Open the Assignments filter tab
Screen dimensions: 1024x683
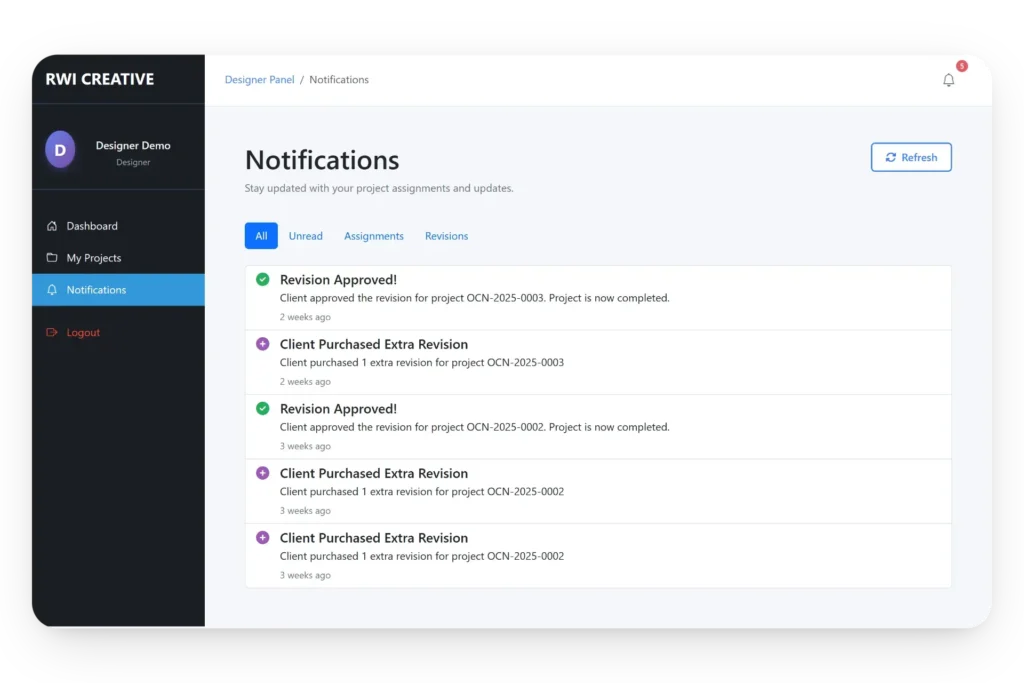[374, 236]
